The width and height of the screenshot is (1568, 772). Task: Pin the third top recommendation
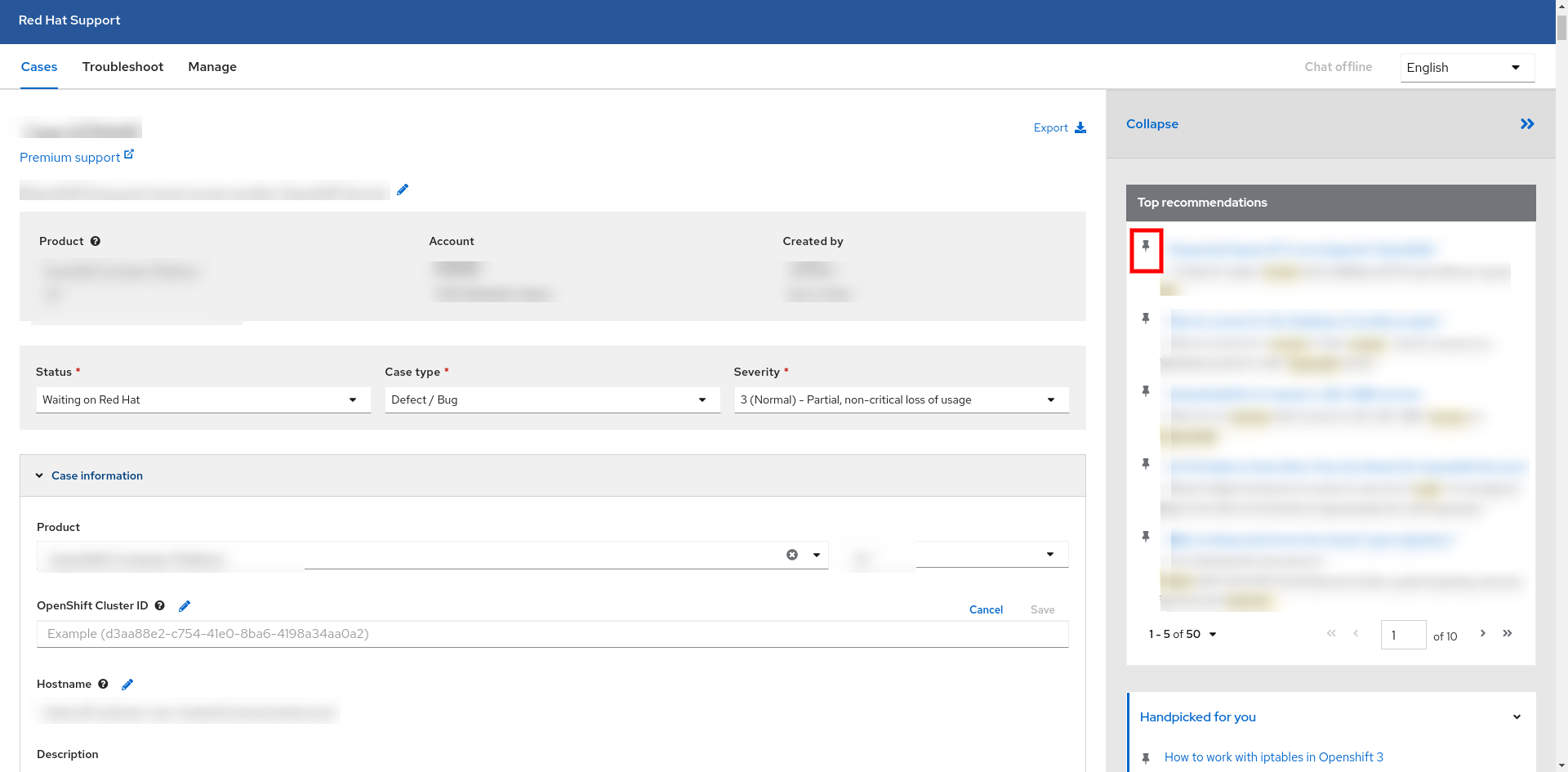1146,391
